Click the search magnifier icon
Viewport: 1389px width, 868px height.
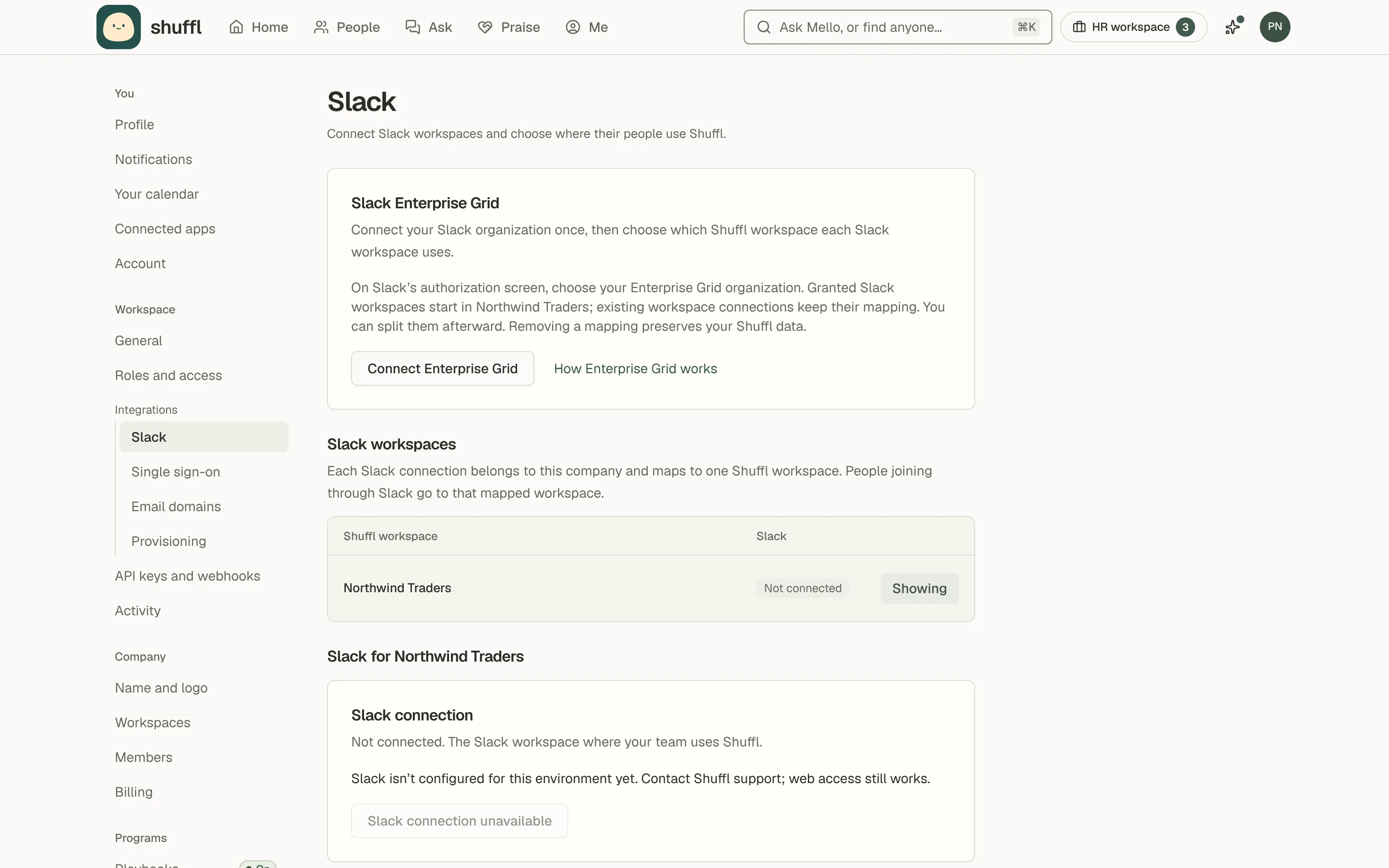[763, 27]
